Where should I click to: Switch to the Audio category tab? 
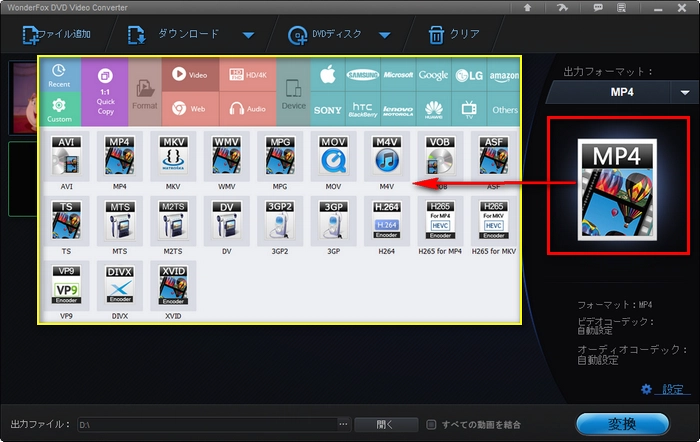[x=246, y=108]
